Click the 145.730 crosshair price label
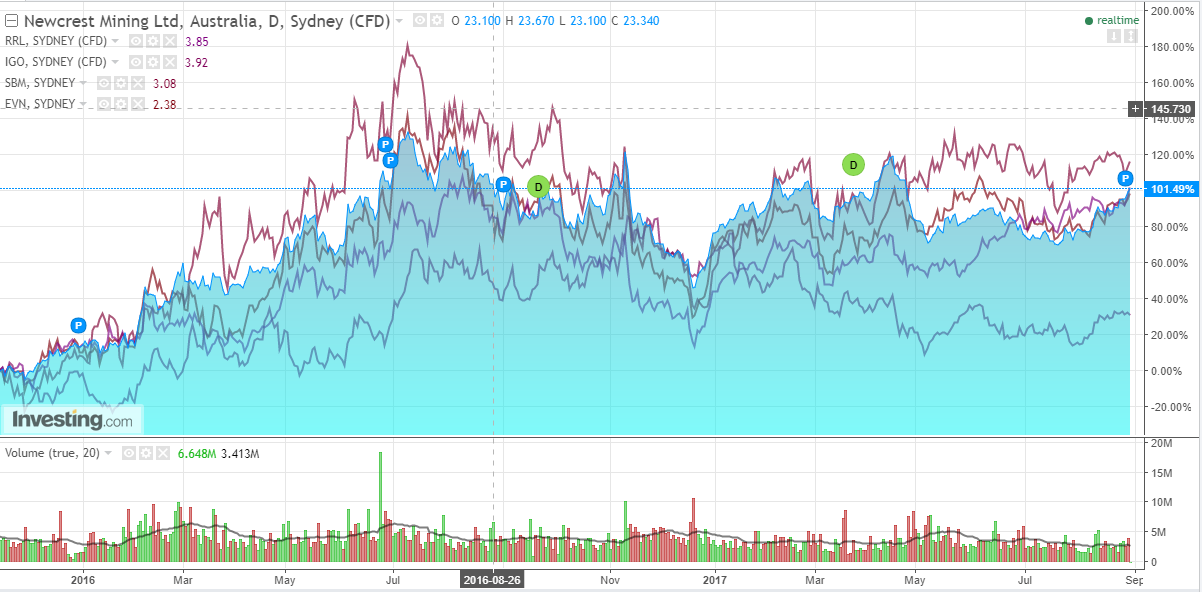1202x592 pixels. tap(1169, 108)
